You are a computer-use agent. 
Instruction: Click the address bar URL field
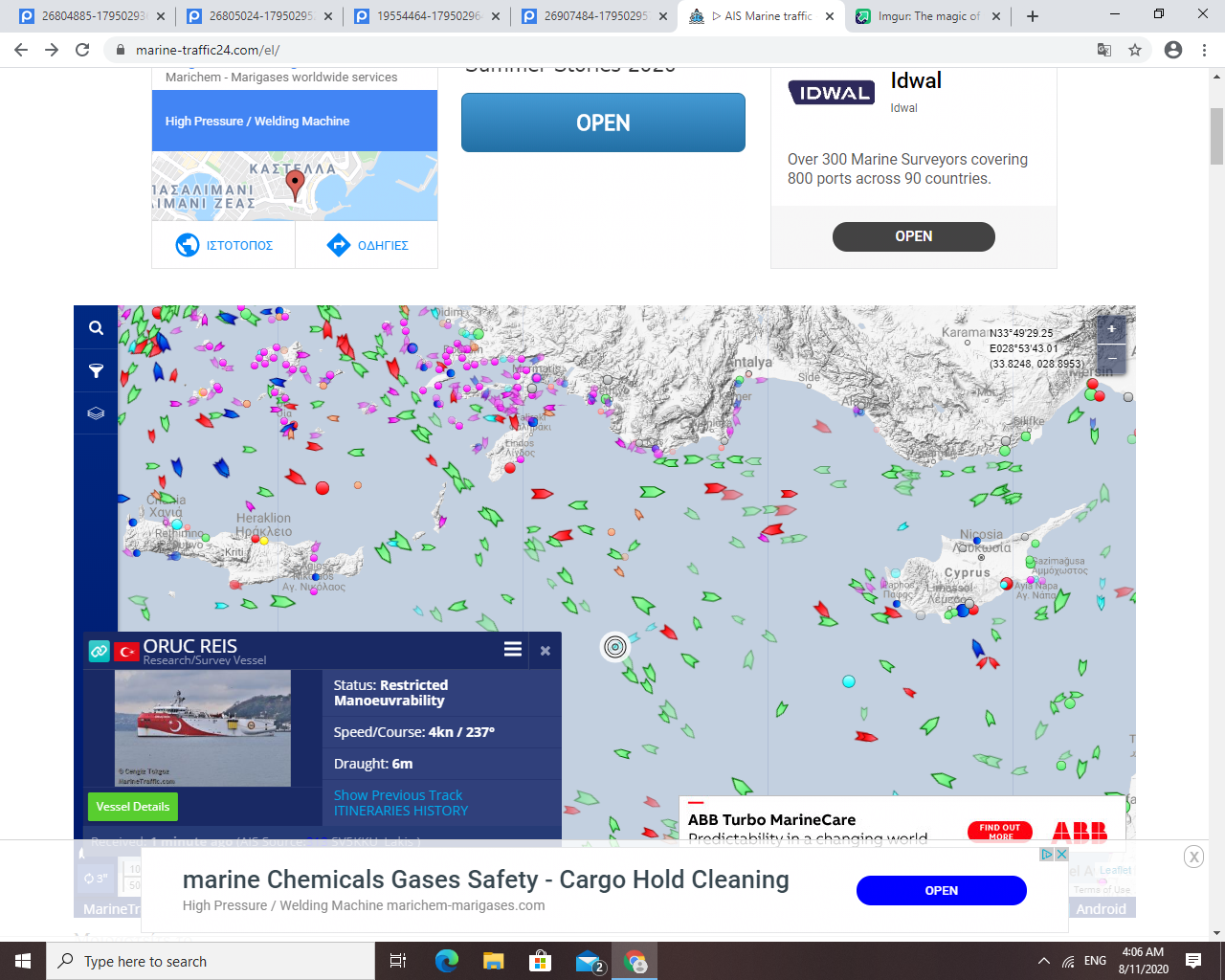pos(612,50)
